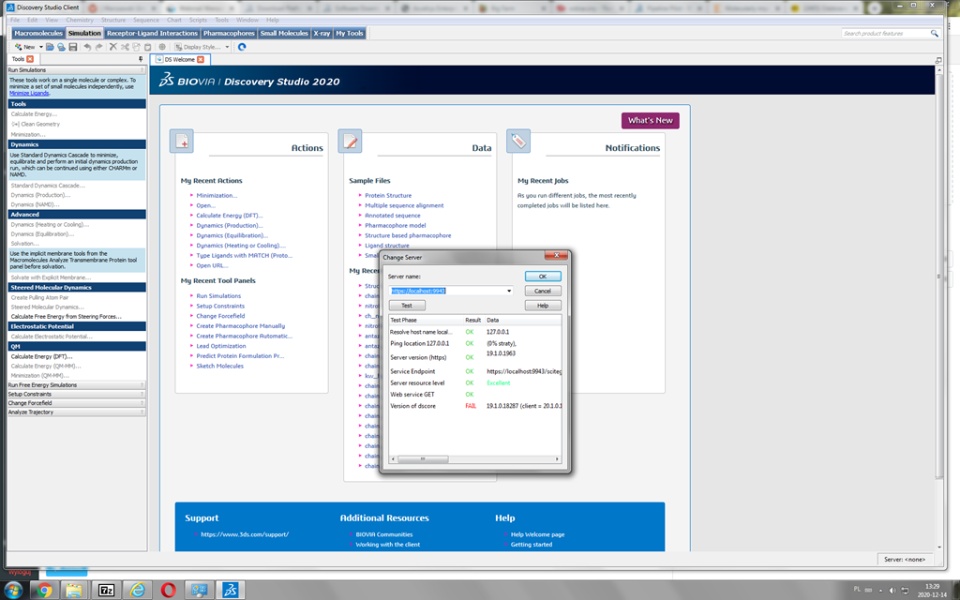Open the dropdown arrow beside New

point(41,47)
